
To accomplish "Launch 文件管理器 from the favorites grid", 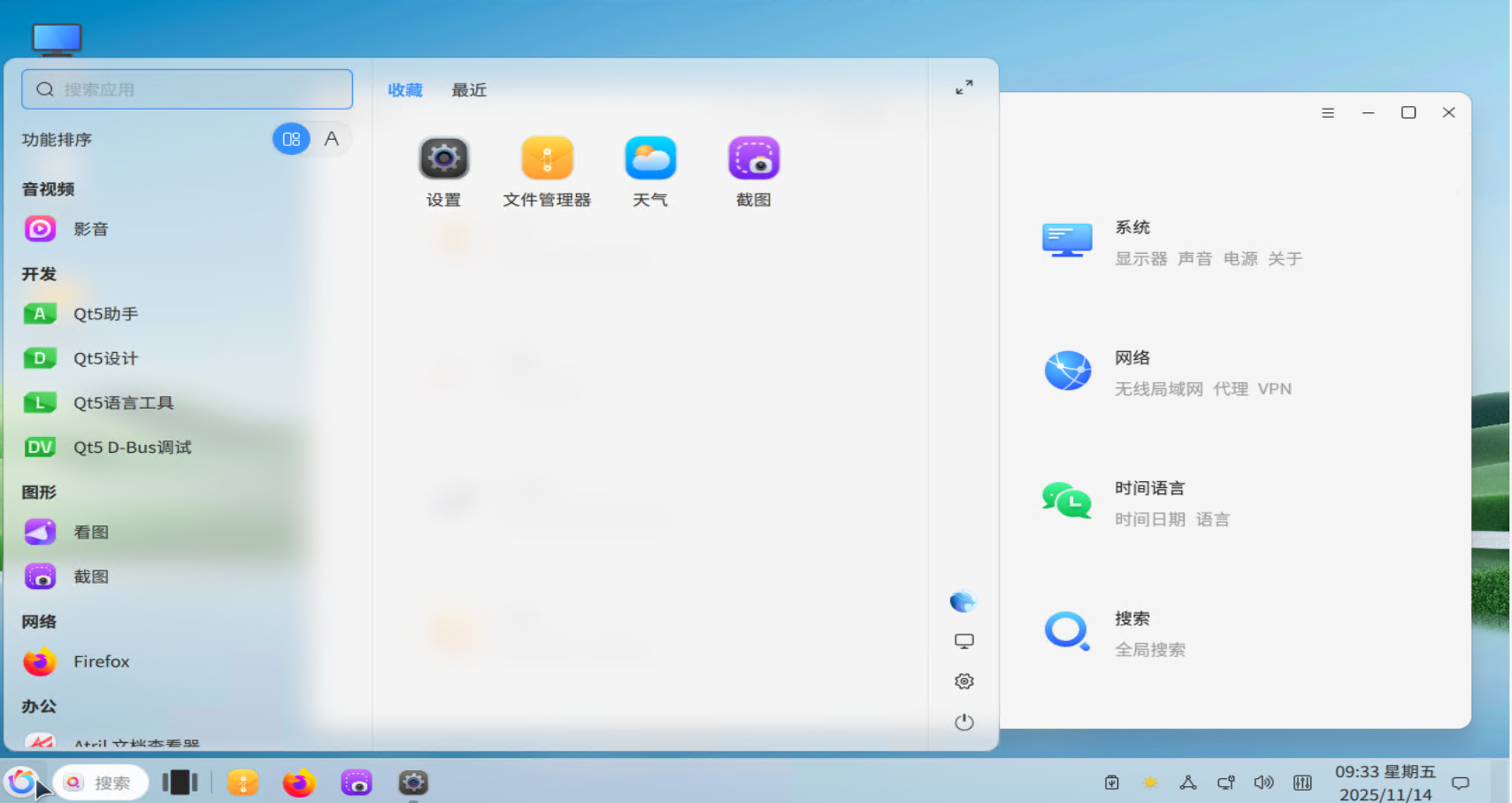I will [x=547, y=159].
